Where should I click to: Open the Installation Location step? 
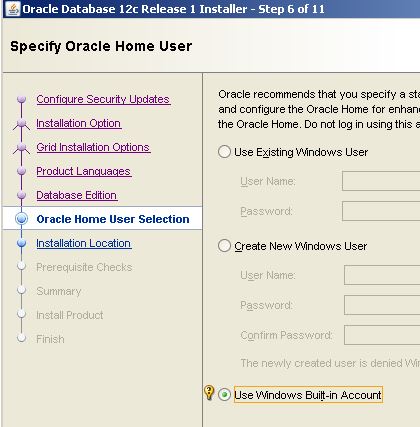(84, 243)
